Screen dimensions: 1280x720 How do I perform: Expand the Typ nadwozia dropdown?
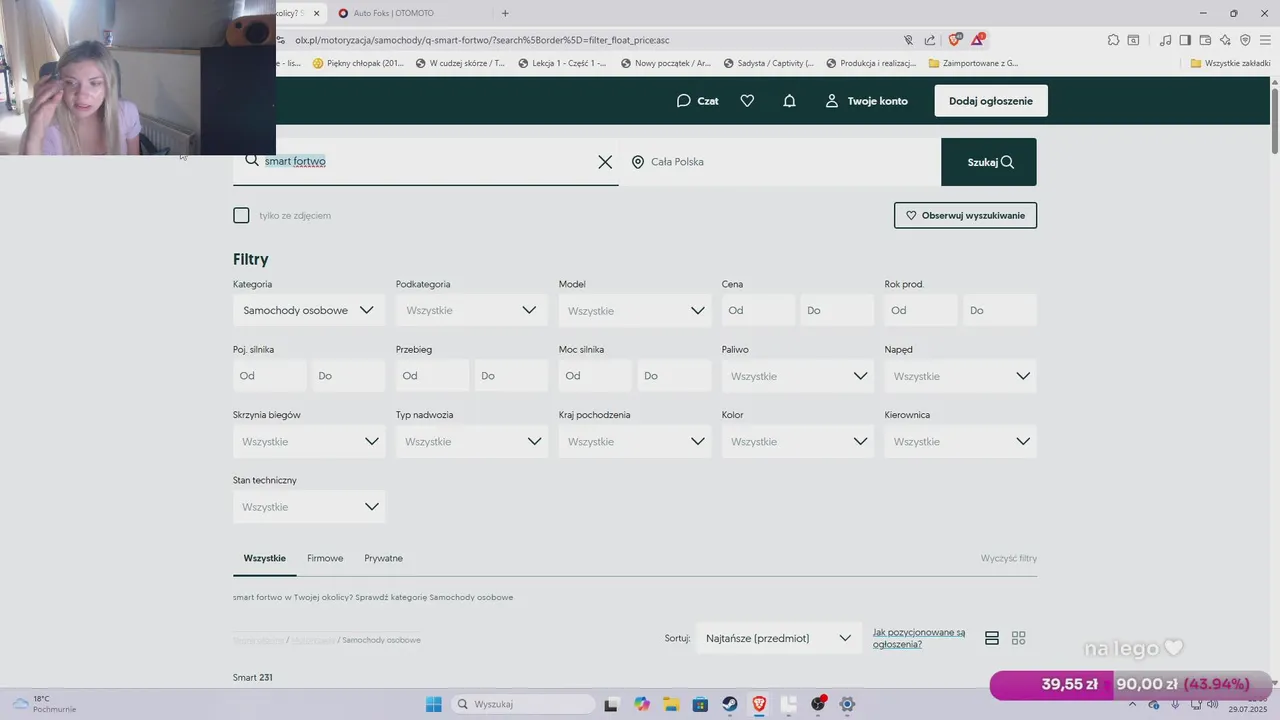[x=472, y=441]
